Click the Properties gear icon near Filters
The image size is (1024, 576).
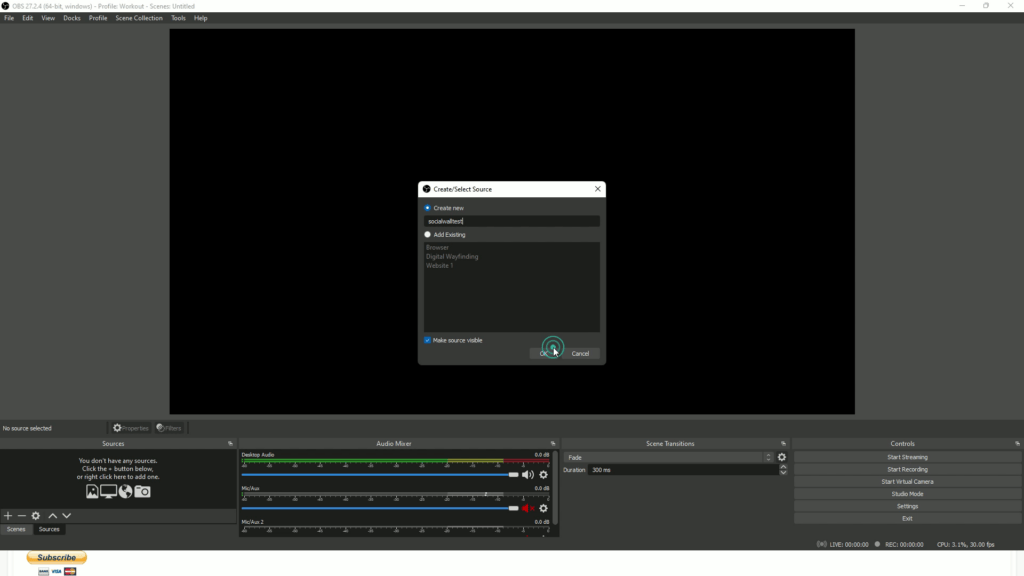click(117, 427)
